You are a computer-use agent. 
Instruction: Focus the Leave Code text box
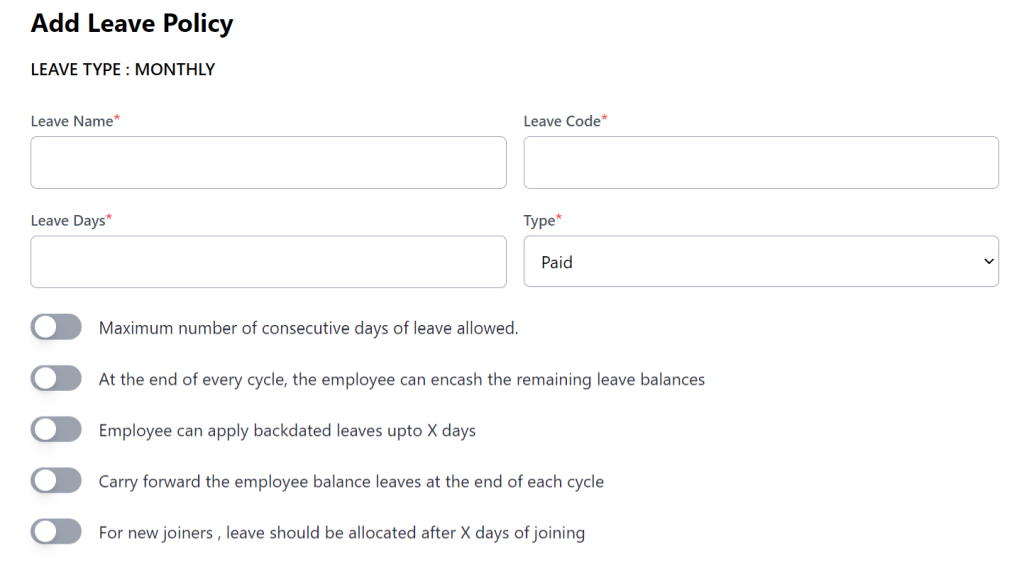point(761,163)
